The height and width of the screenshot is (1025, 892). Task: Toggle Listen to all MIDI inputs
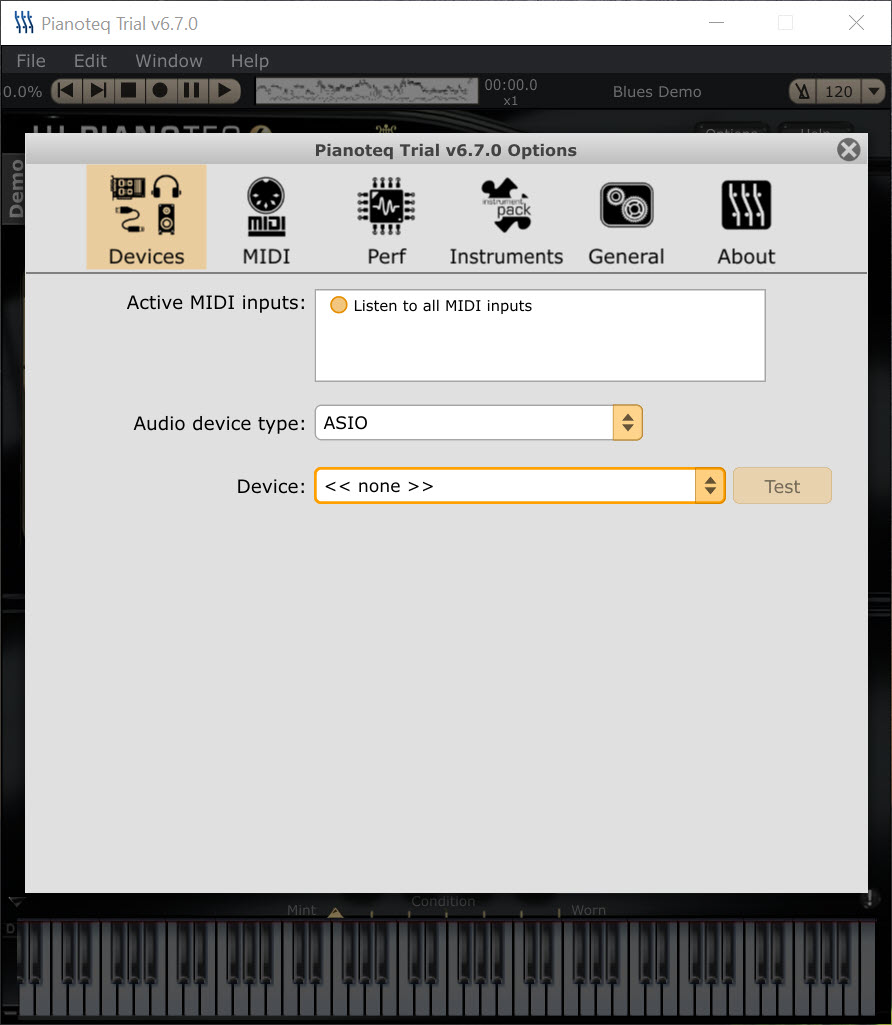point(339,305)
